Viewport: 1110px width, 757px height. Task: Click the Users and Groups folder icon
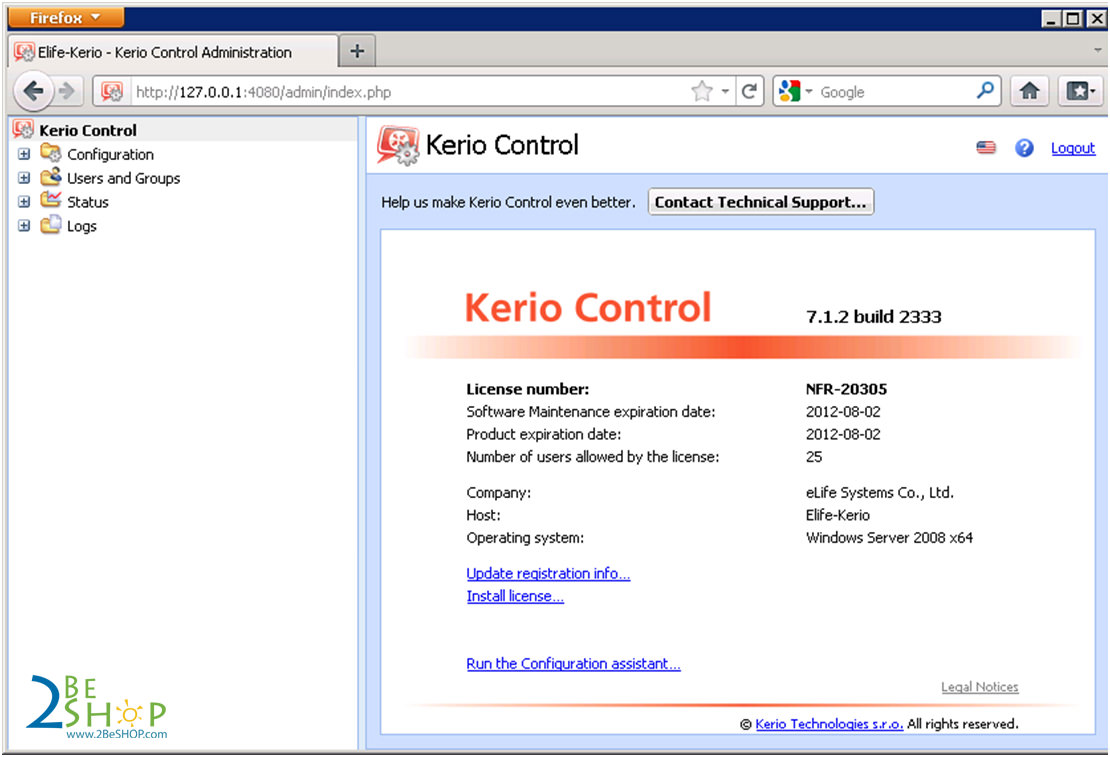(x=50, y=176)
